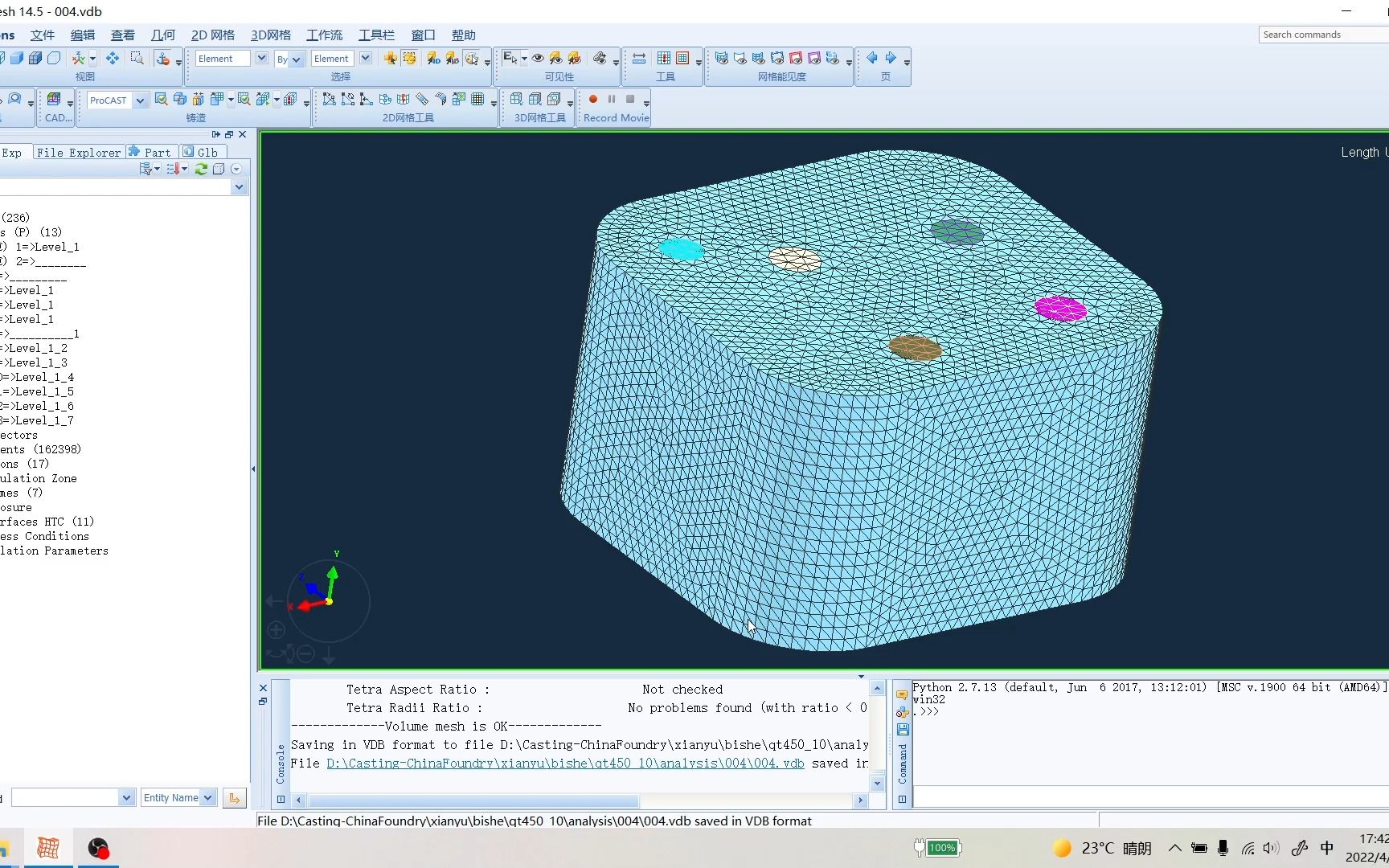Toggle hide-selected eye icon
This screenshot has width=1389, height=868.
pos(574,58)
